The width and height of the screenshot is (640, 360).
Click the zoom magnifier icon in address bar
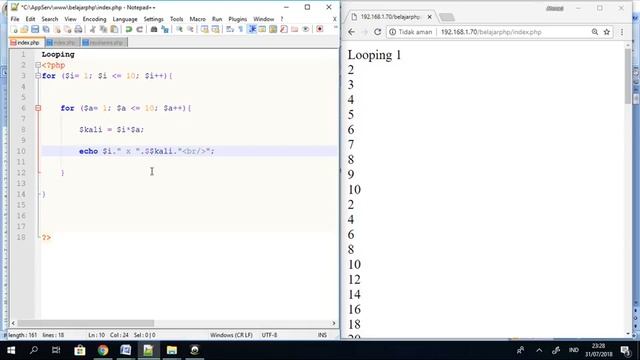tap(595, 32)
